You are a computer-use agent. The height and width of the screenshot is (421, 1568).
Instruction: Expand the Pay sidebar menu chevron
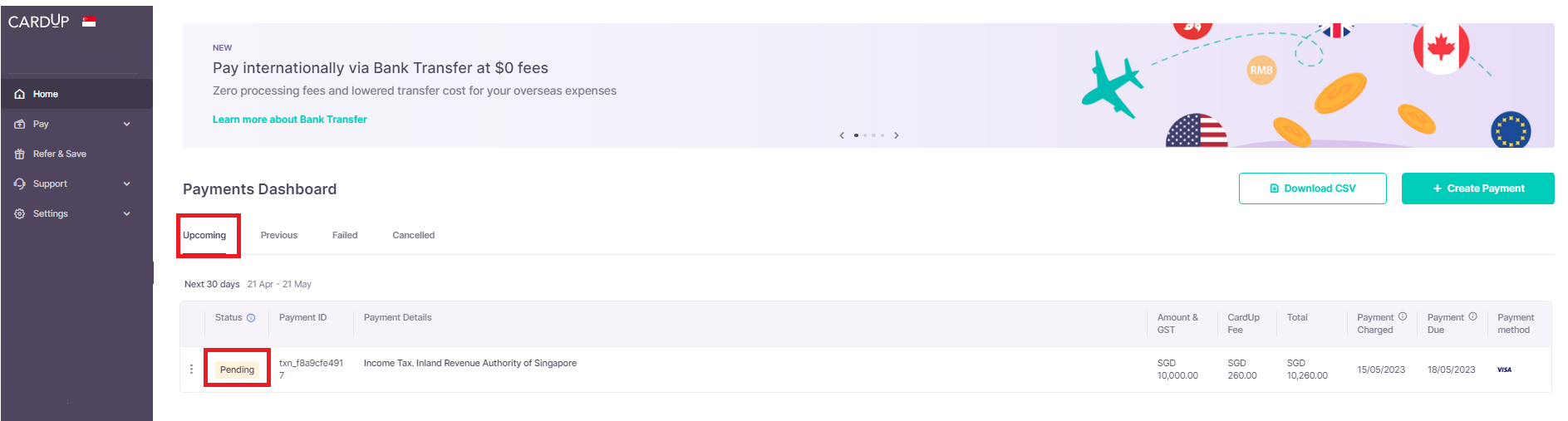click(127, 125)
